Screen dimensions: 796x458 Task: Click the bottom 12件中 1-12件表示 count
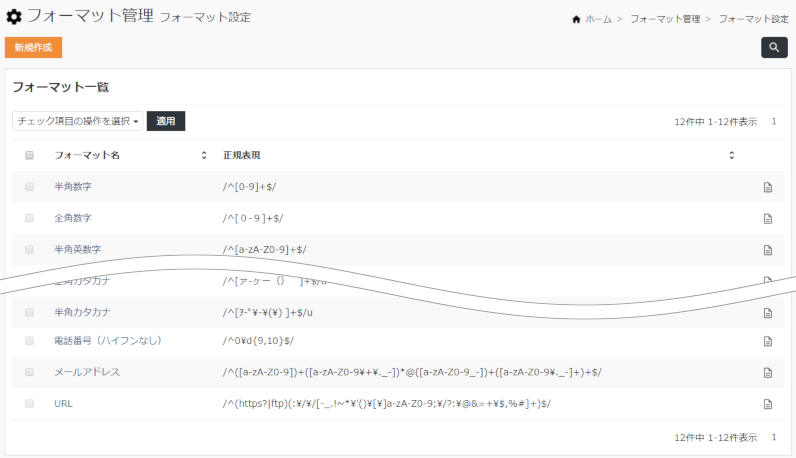click(715, 438)
